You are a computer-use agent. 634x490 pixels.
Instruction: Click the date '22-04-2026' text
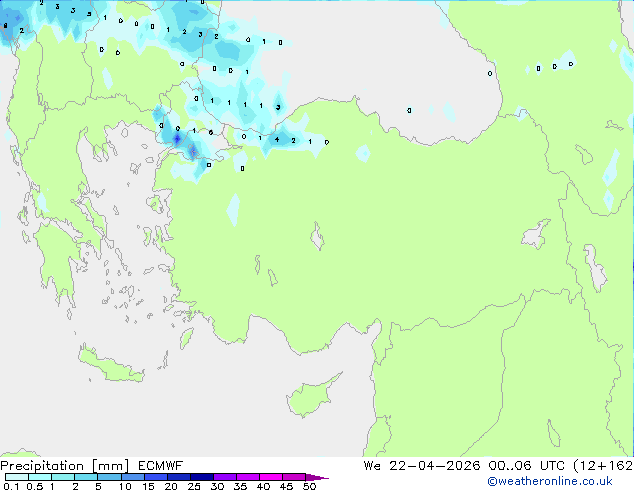click(x=435, y=466)
